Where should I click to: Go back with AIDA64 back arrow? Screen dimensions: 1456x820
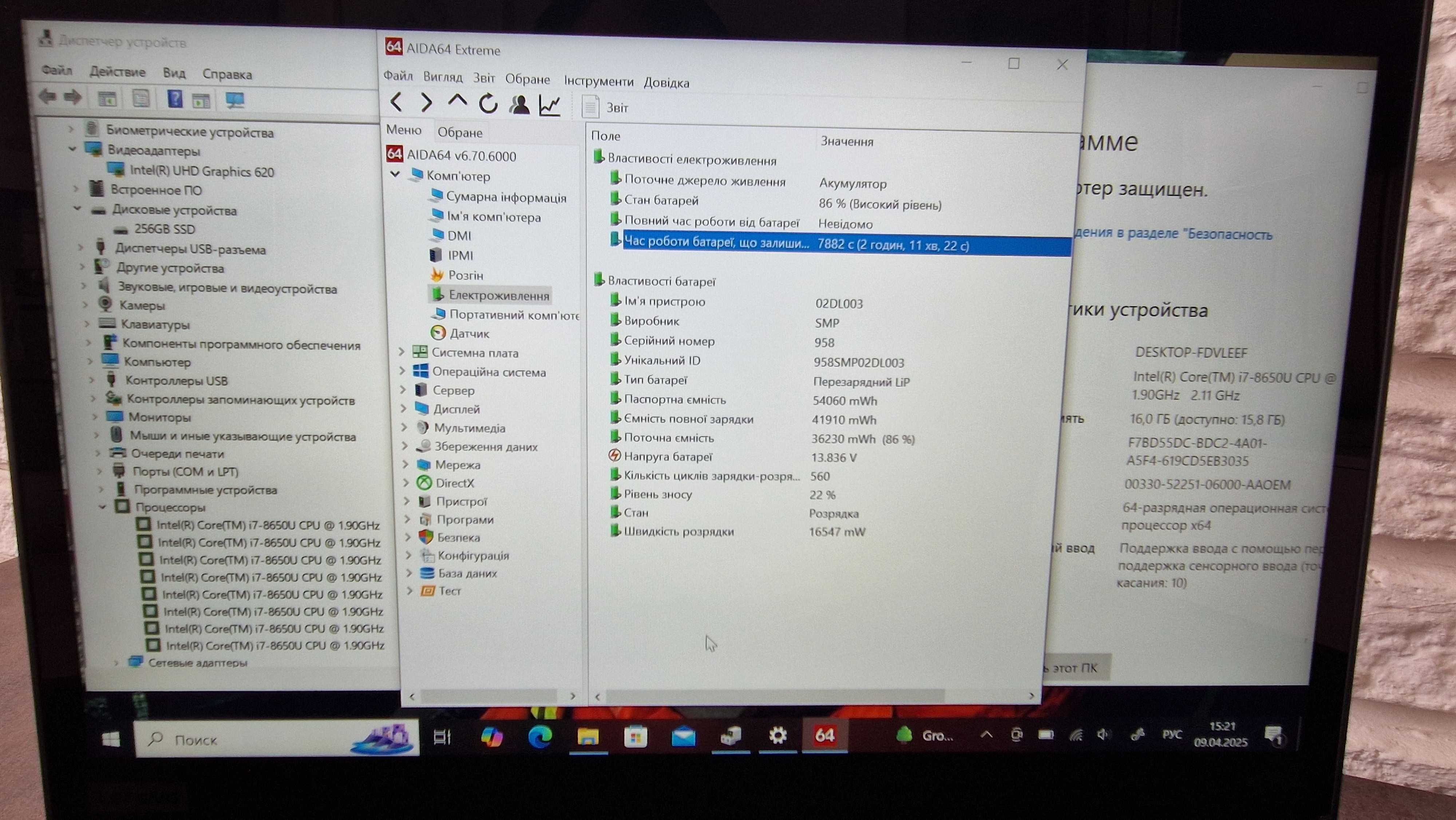coord(396,102)
